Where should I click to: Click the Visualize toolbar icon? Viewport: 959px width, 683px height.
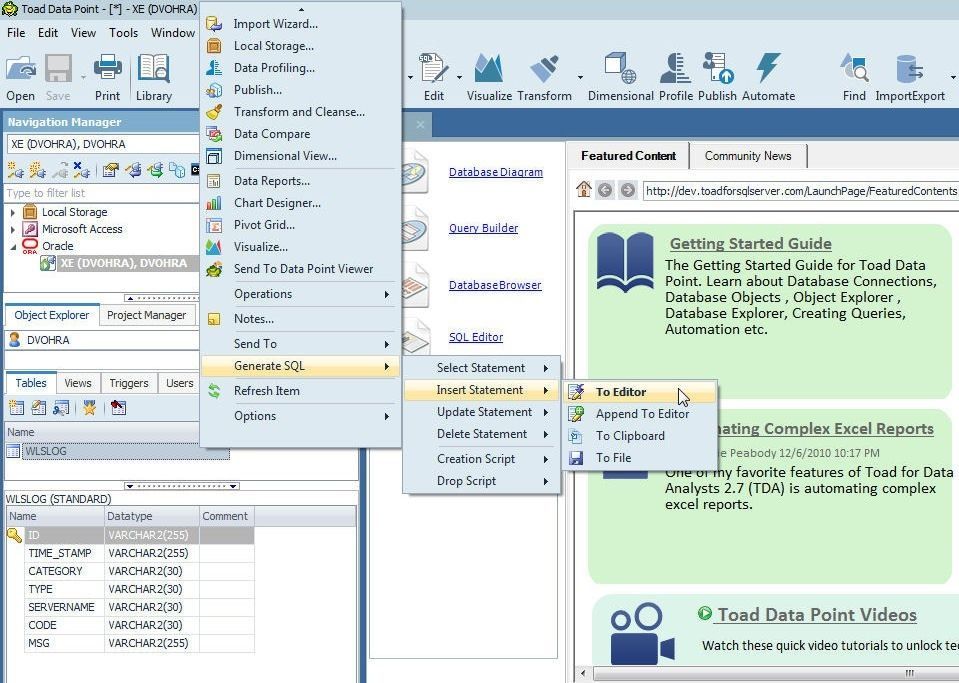pos(489,68)
